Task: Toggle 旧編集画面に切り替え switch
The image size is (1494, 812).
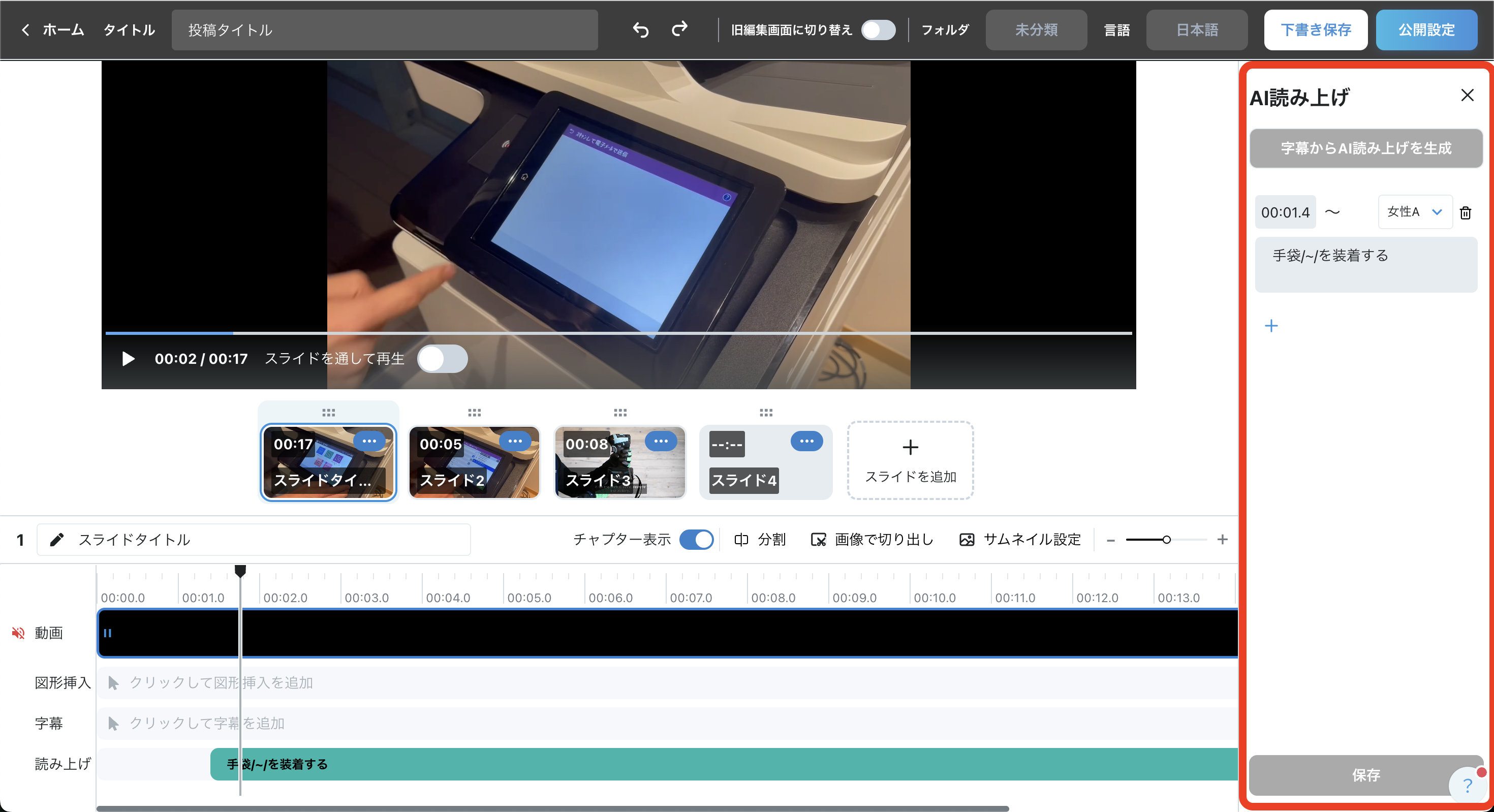Action: tap(878, 29)
